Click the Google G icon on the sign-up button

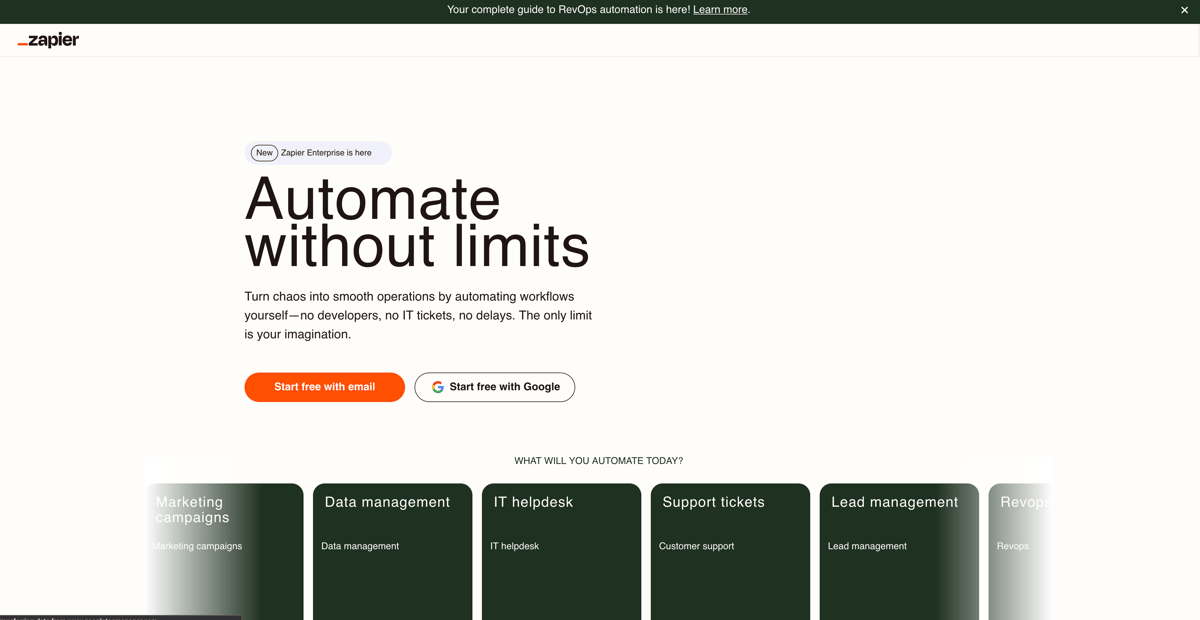coord(437,387)
